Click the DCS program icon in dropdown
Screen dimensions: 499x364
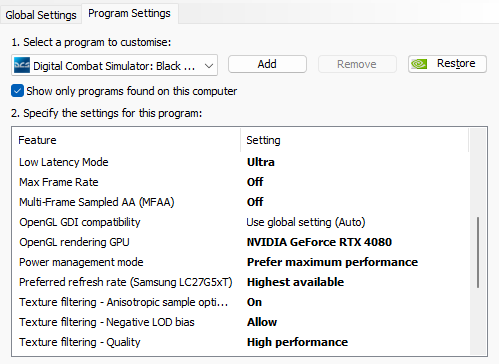point(22,65)
